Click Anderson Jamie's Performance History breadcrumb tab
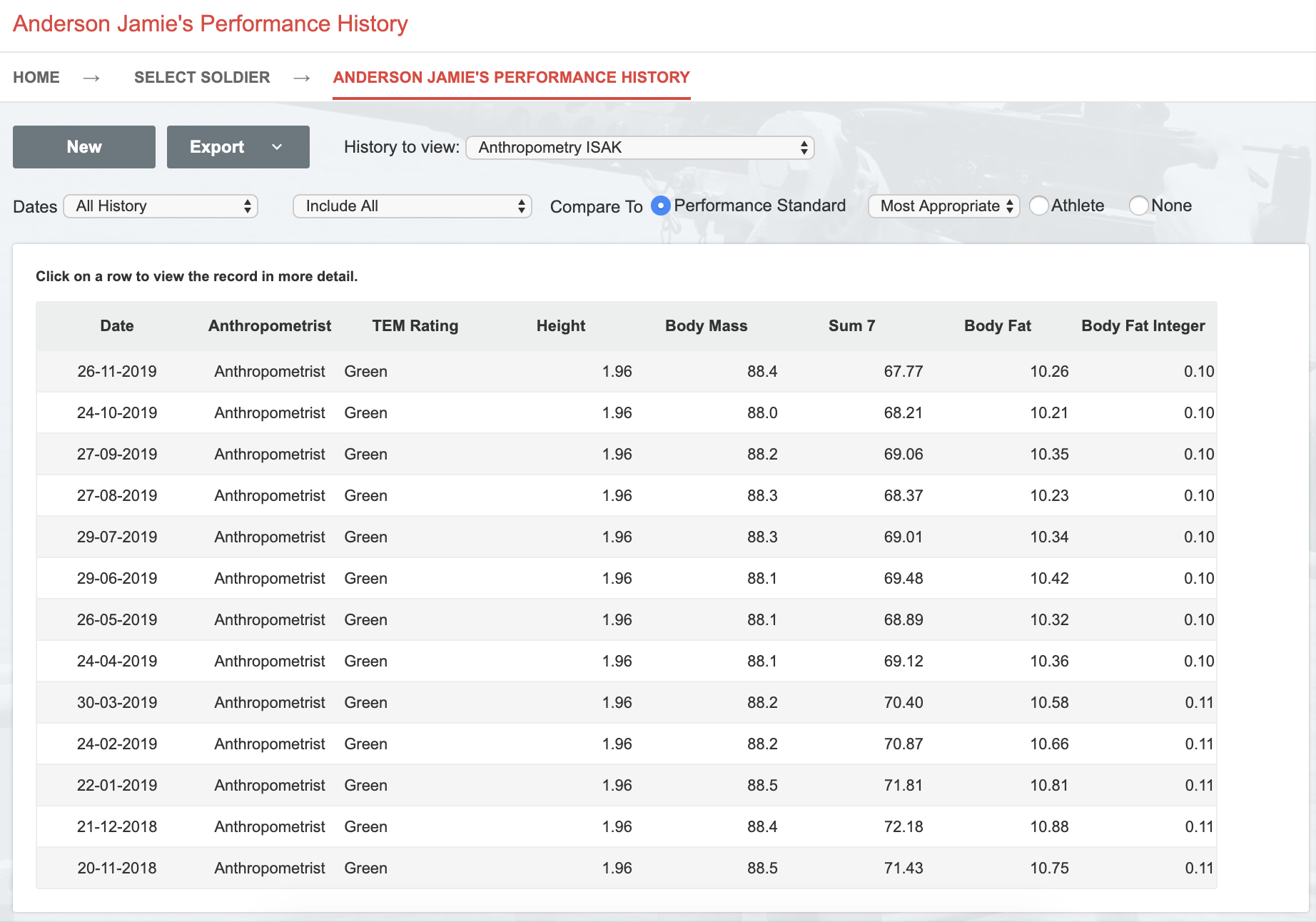Image resolution: width=1316 pixels, height=922 pixels. point(512,77)
